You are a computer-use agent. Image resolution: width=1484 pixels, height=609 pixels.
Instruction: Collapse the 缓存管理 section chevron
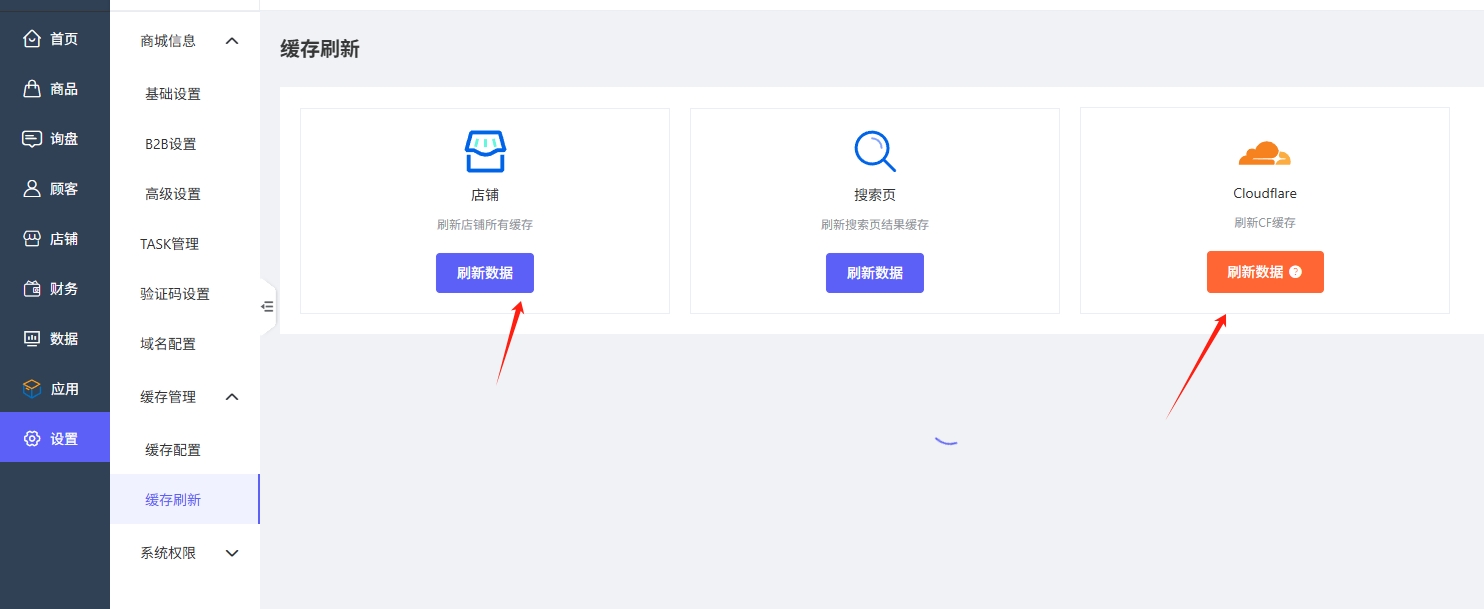(232, 397)
